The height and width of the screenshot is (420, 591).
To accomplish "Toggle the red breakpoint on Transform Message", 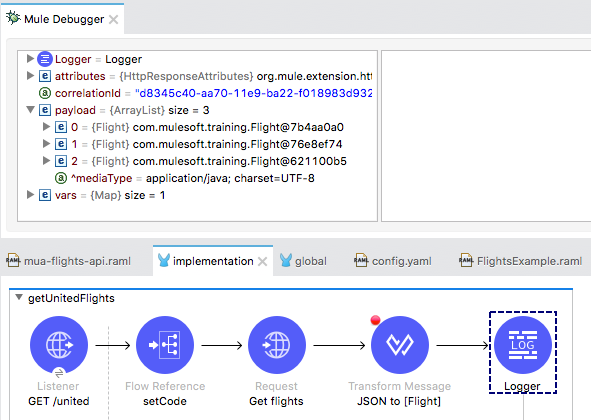I will (x=375, y=320).
